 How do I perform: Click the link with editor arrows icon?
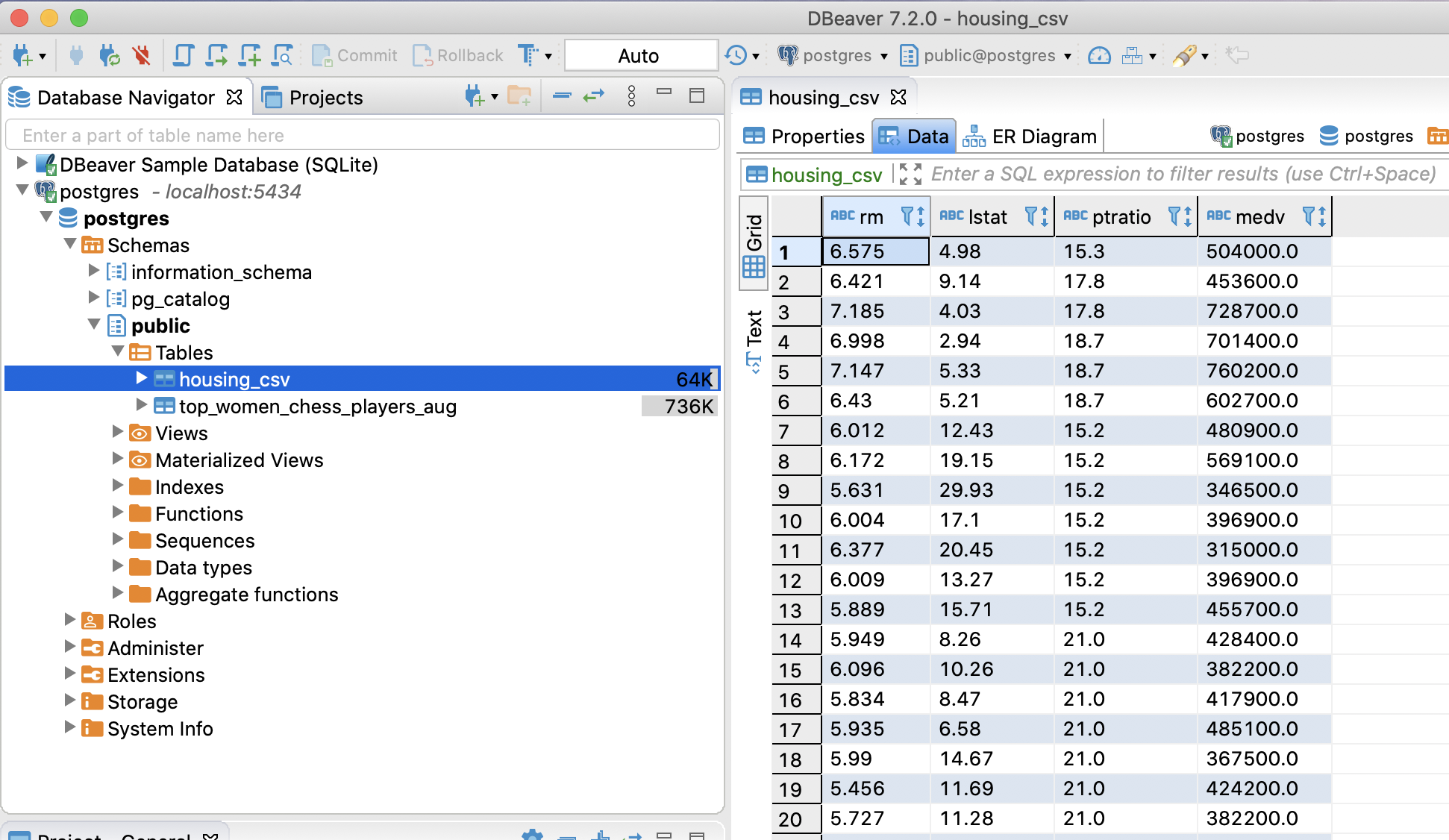pyautogui.click(x=594, y=96)
